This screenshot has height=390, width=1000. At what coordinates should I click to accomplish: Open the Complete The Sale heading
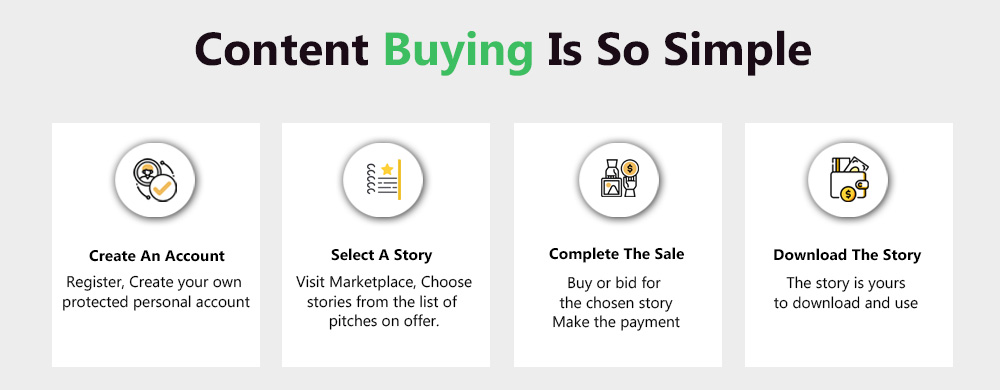617,254
